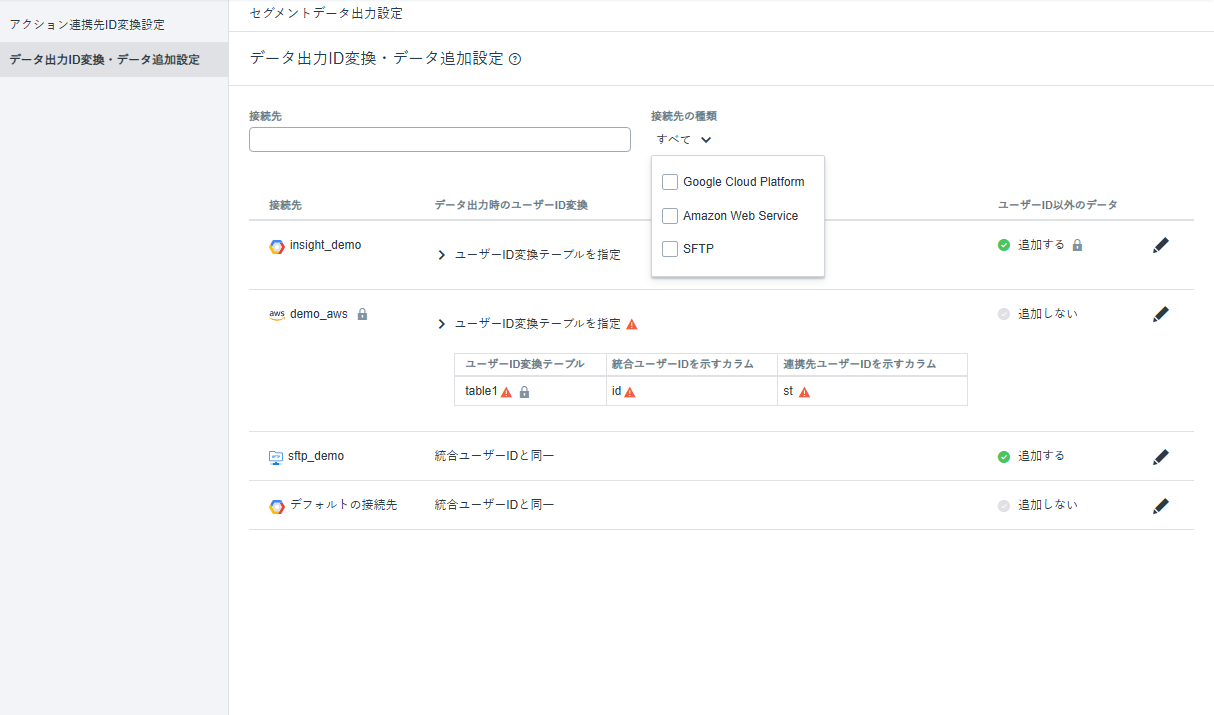
Task: Click the ユーザーID変換テーブル column header
Action: (524, 364)
